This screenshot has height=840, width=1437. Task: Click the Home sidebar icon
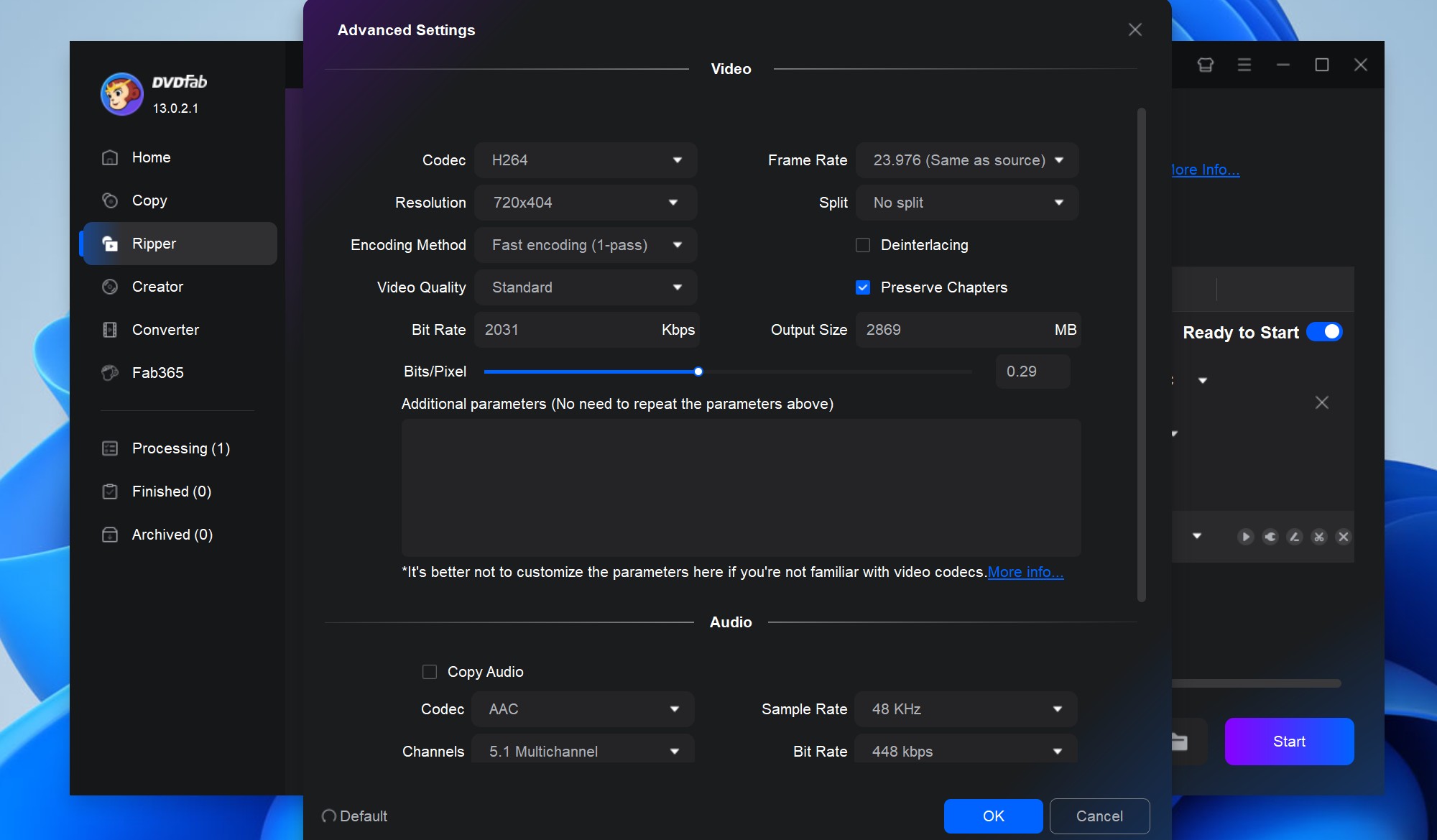tap(110, 157)
